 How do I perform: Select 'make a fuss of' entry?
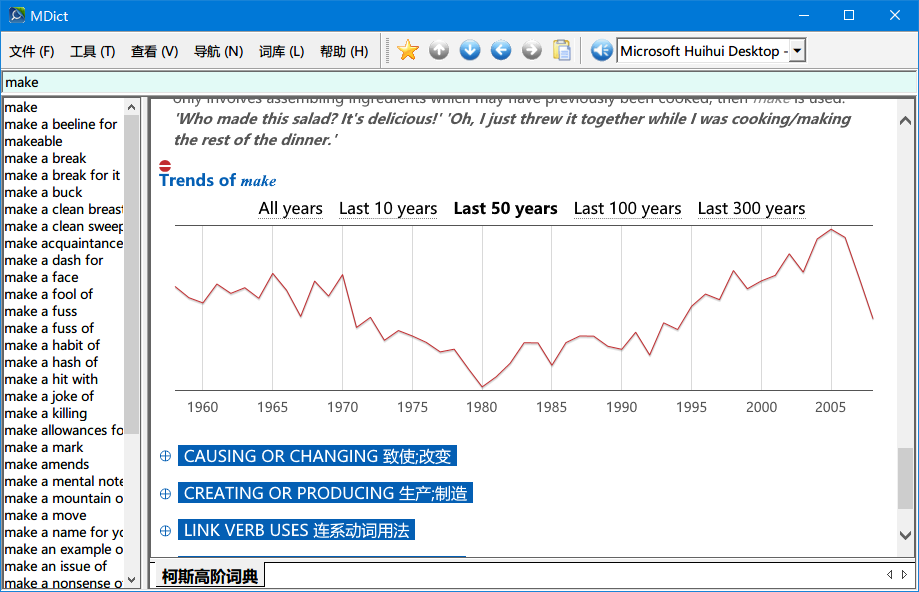pos(49,328)
